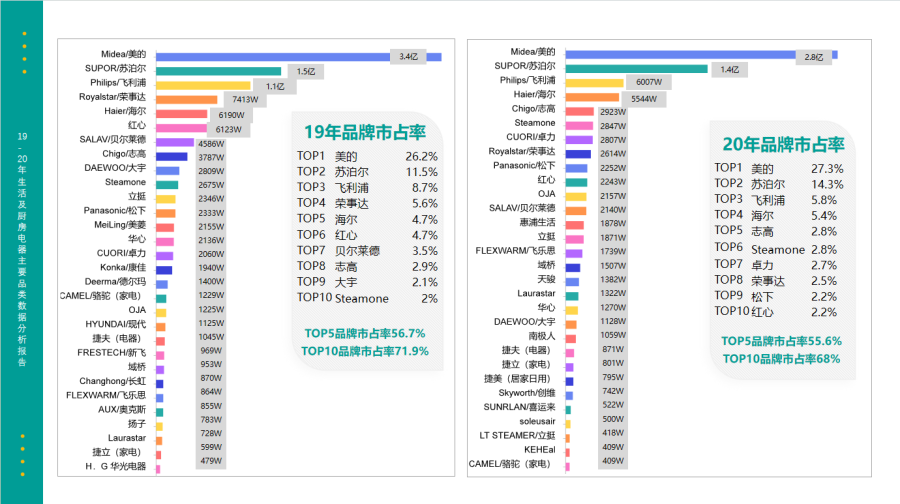Select the 20年品牌市占率 heading

point(776,143)
